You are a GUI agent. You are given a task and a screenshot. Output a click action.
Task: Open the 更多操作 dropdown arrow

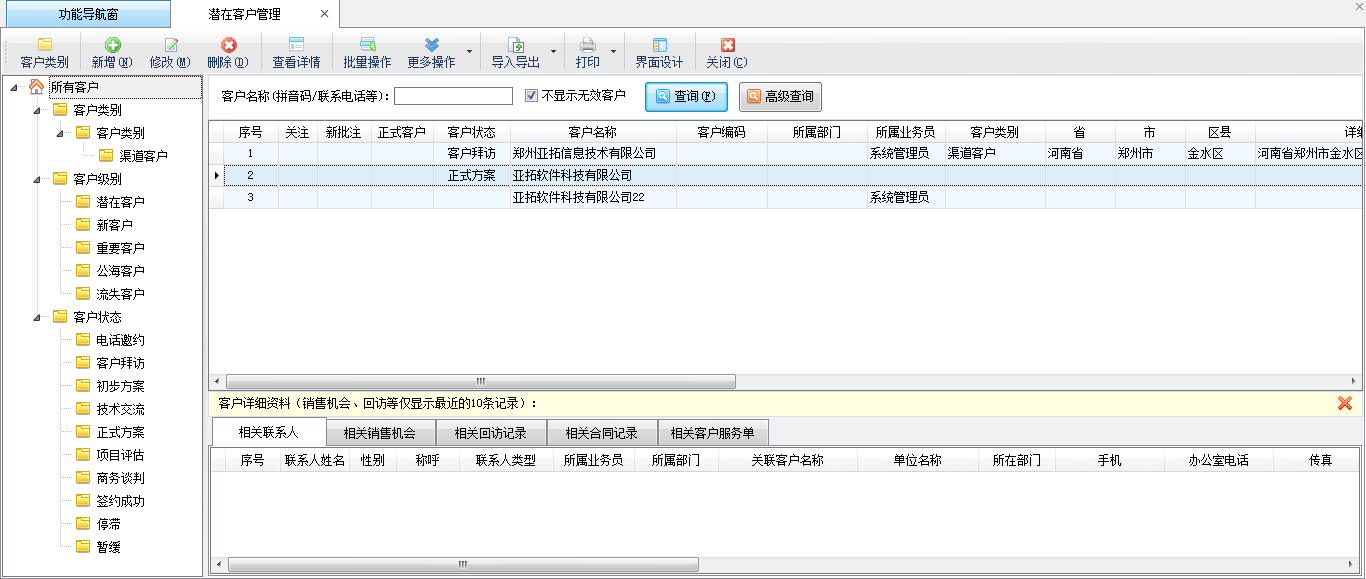click(469, 52)
